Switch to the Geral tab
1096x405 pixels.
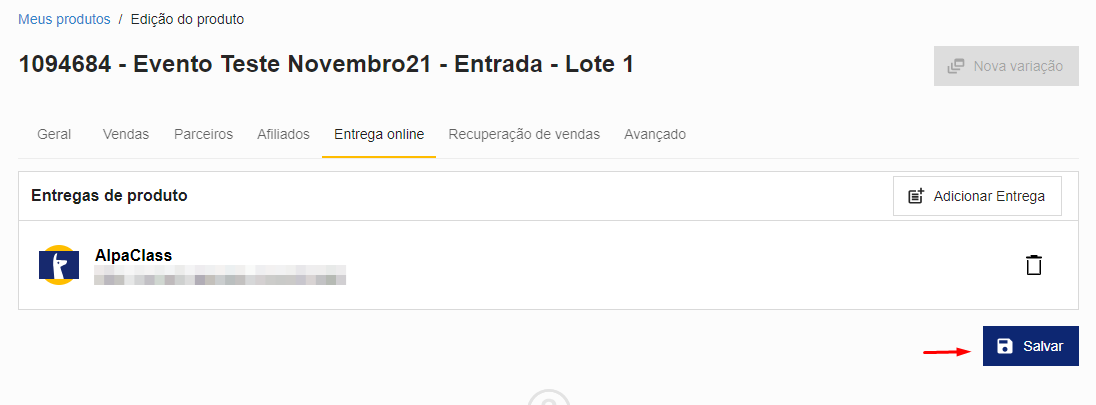click(x=54, y=134)
